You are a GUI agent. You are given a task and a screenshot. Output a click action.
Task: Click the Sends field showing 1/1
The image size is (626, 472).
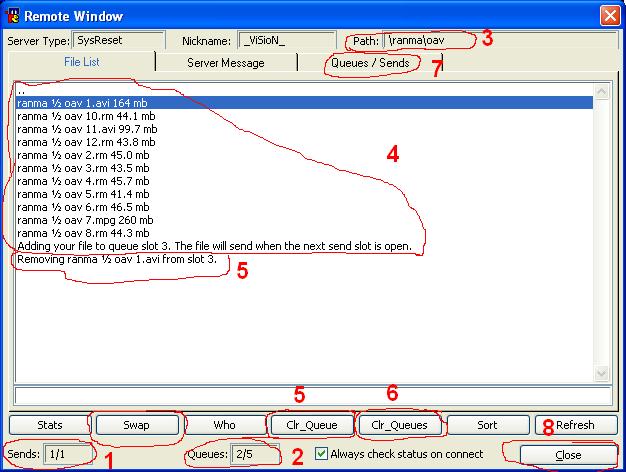[68, 454]
